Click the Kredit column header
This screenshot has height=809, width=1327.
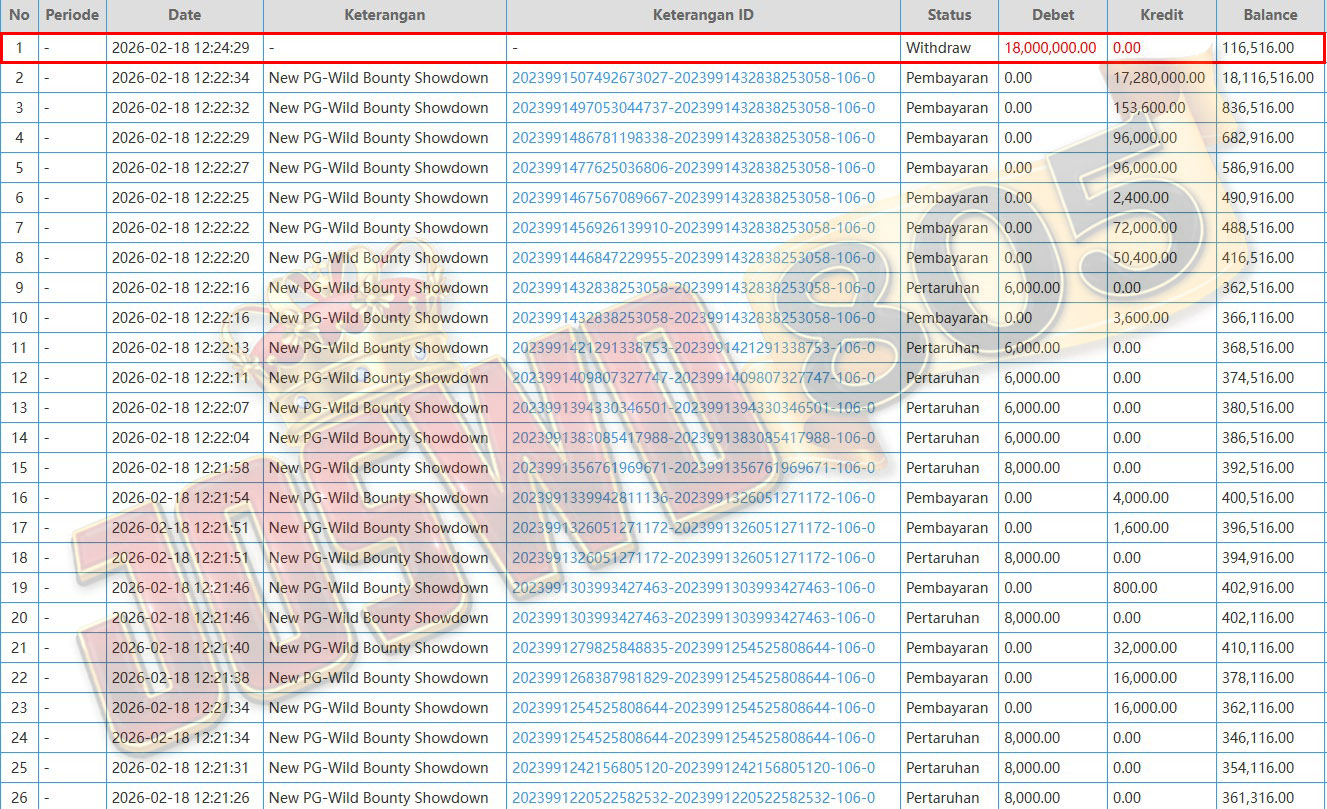point(1161,15)
